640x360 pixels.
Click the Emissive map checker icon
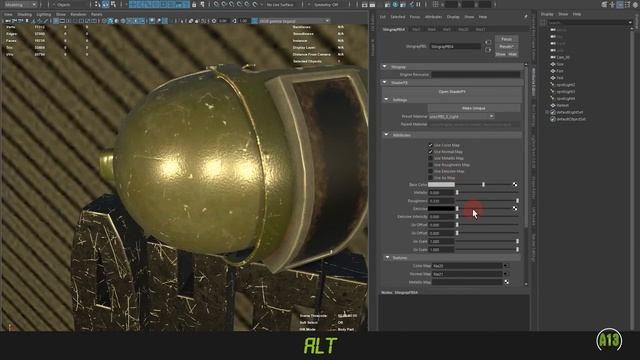[515, 209]
